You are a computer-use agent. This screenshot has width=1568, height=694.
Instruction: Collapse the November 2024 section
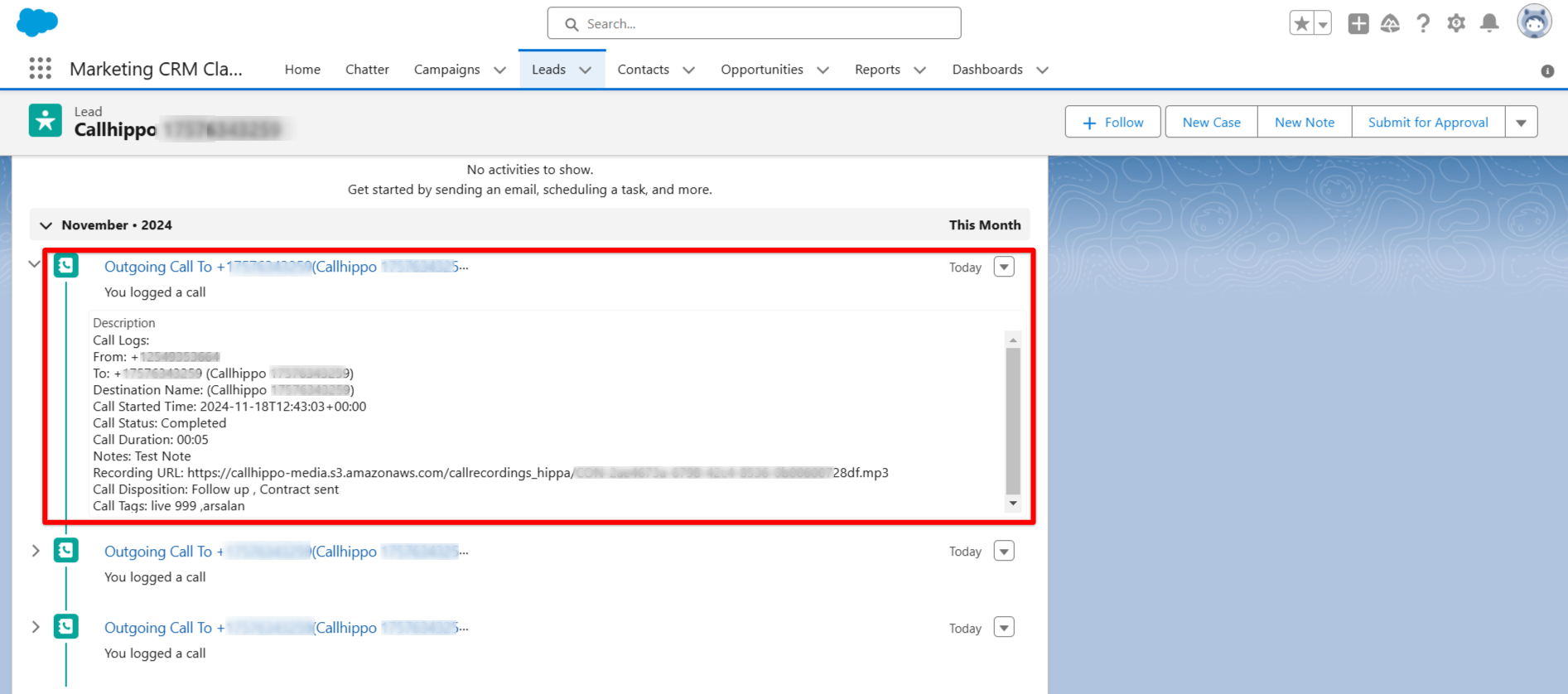pos(46,225)
